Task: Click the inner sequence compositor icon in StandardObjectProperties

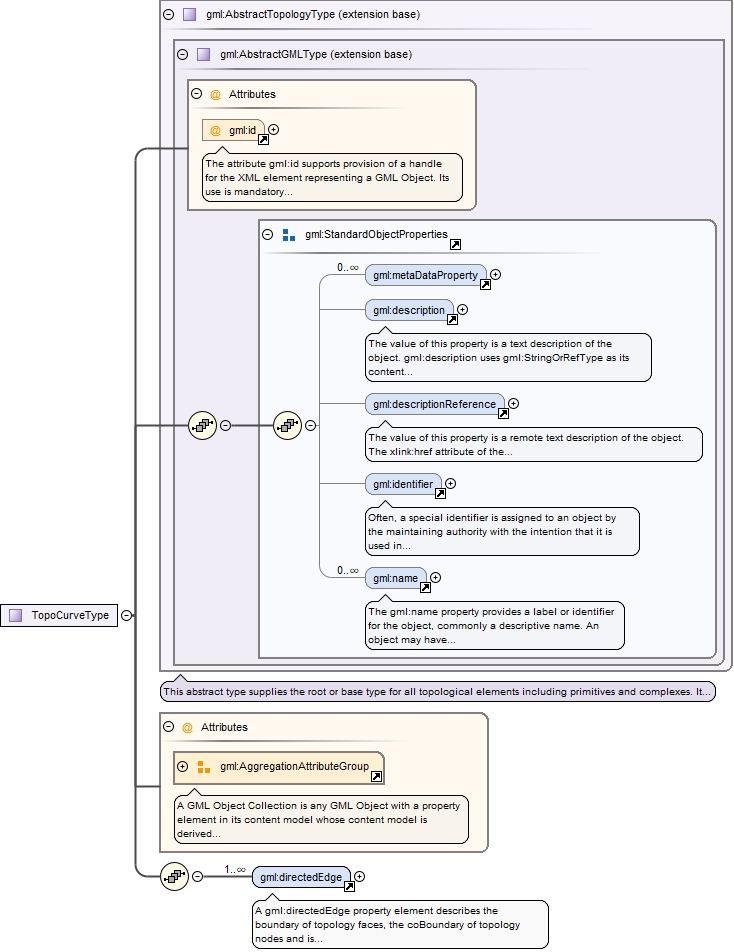Action: (288, 426)
